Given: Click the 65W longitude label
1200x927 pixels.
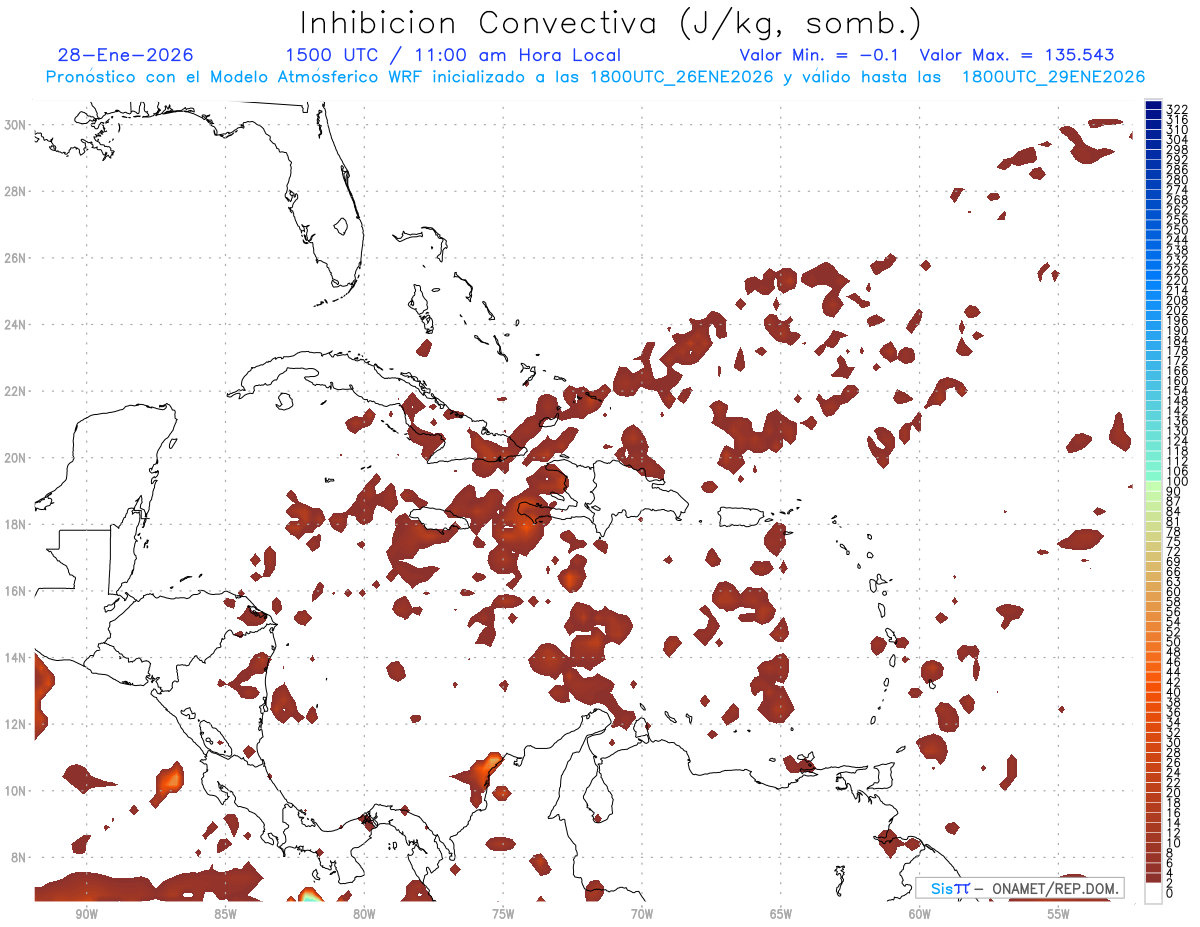Looking at the screenshot, I should point(781,914).
